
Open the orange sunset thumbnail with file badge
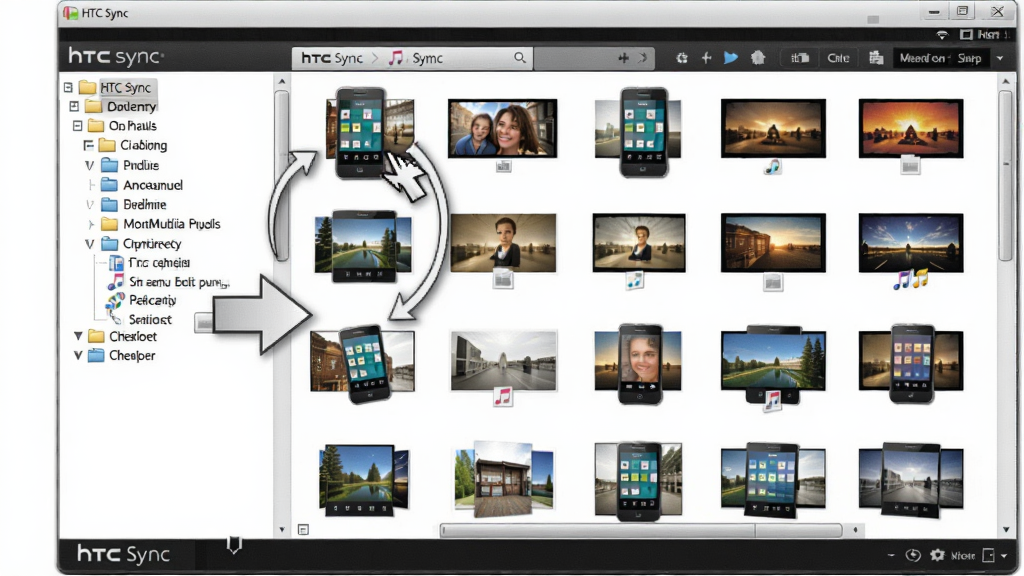pos(910,128)
